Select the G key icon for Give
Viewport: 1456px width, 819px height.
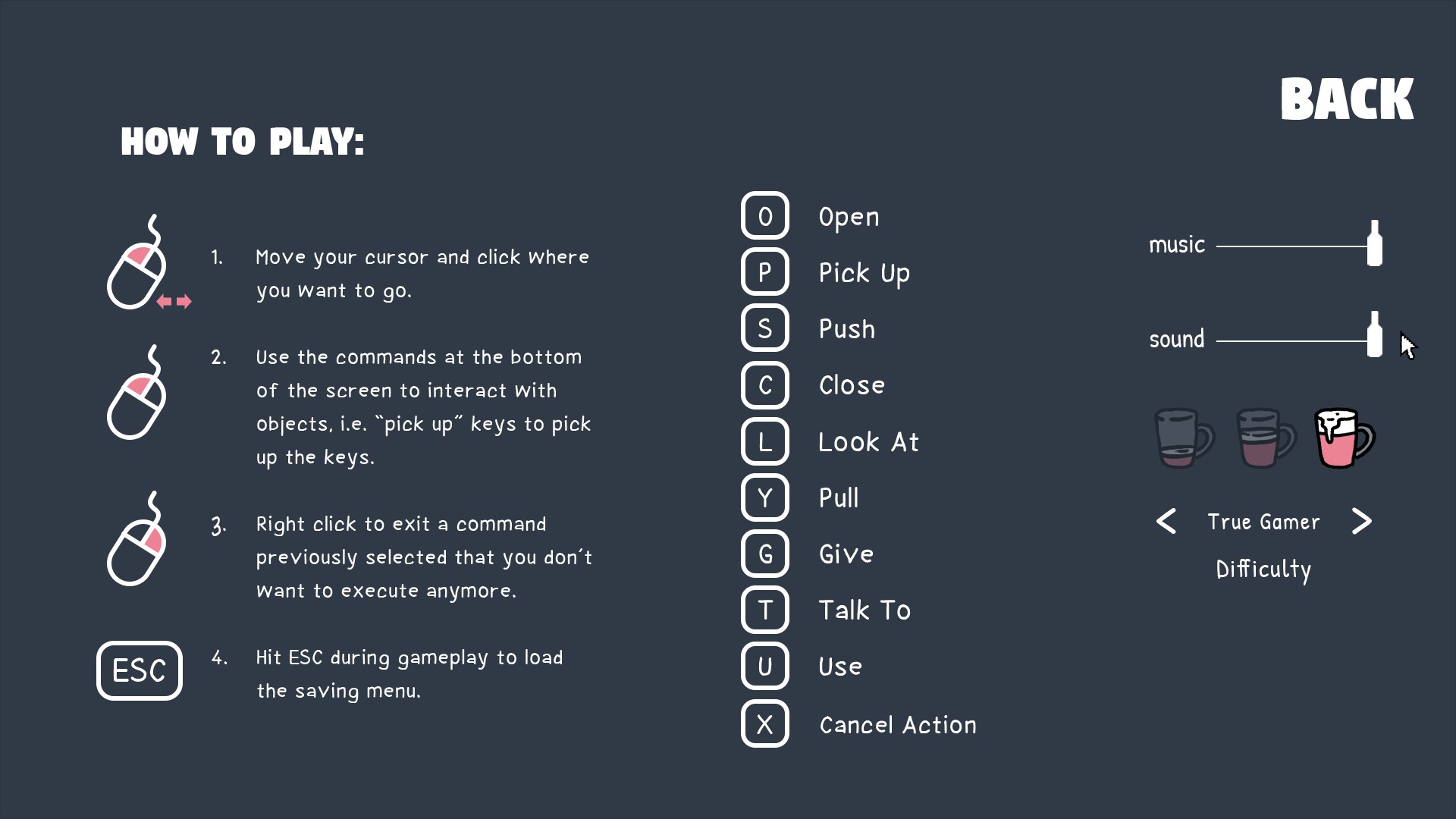[764, 554]
